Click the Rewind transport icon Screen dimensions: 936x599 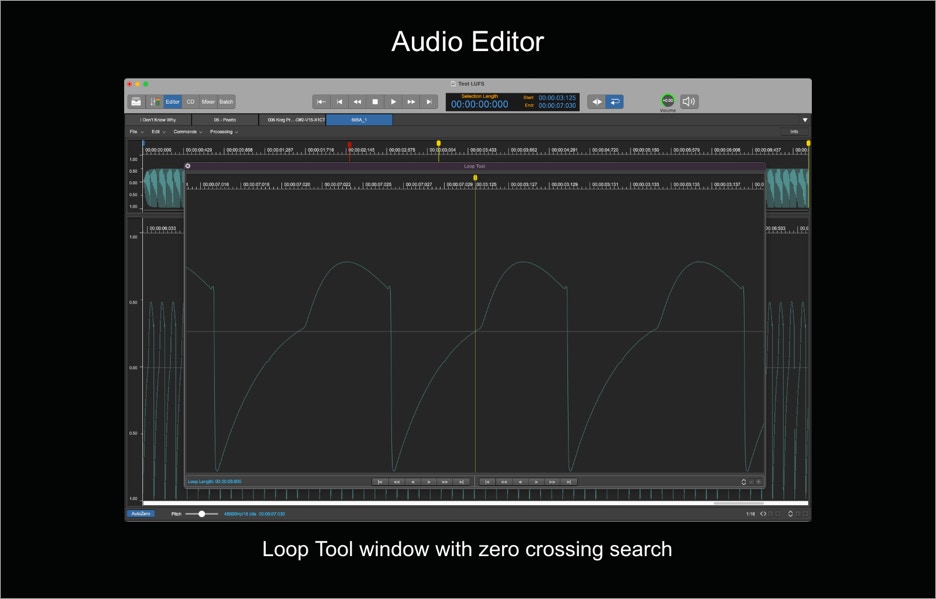tap(357, 102)
